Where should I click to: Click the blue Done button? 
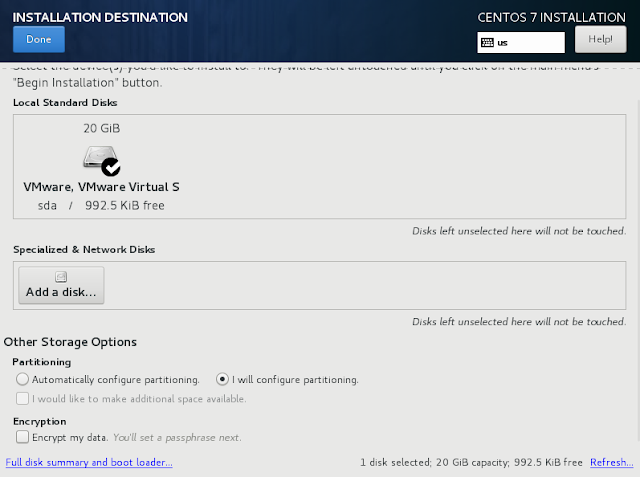point(39,39)
